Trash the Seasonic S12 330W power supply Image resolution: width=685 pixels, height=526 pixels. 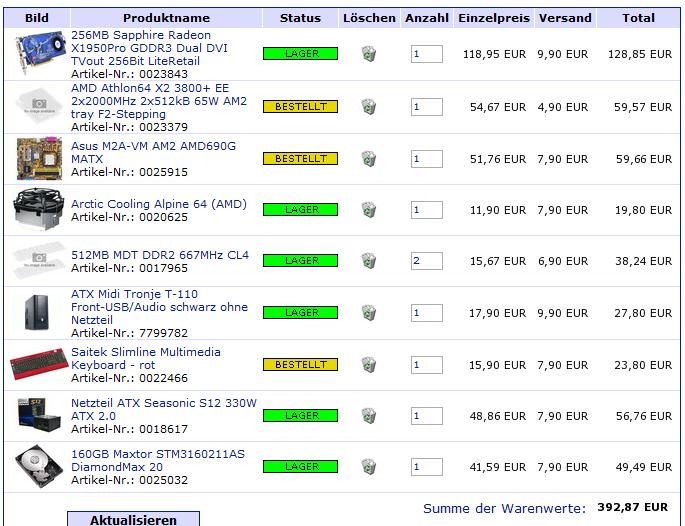point(369,416)
